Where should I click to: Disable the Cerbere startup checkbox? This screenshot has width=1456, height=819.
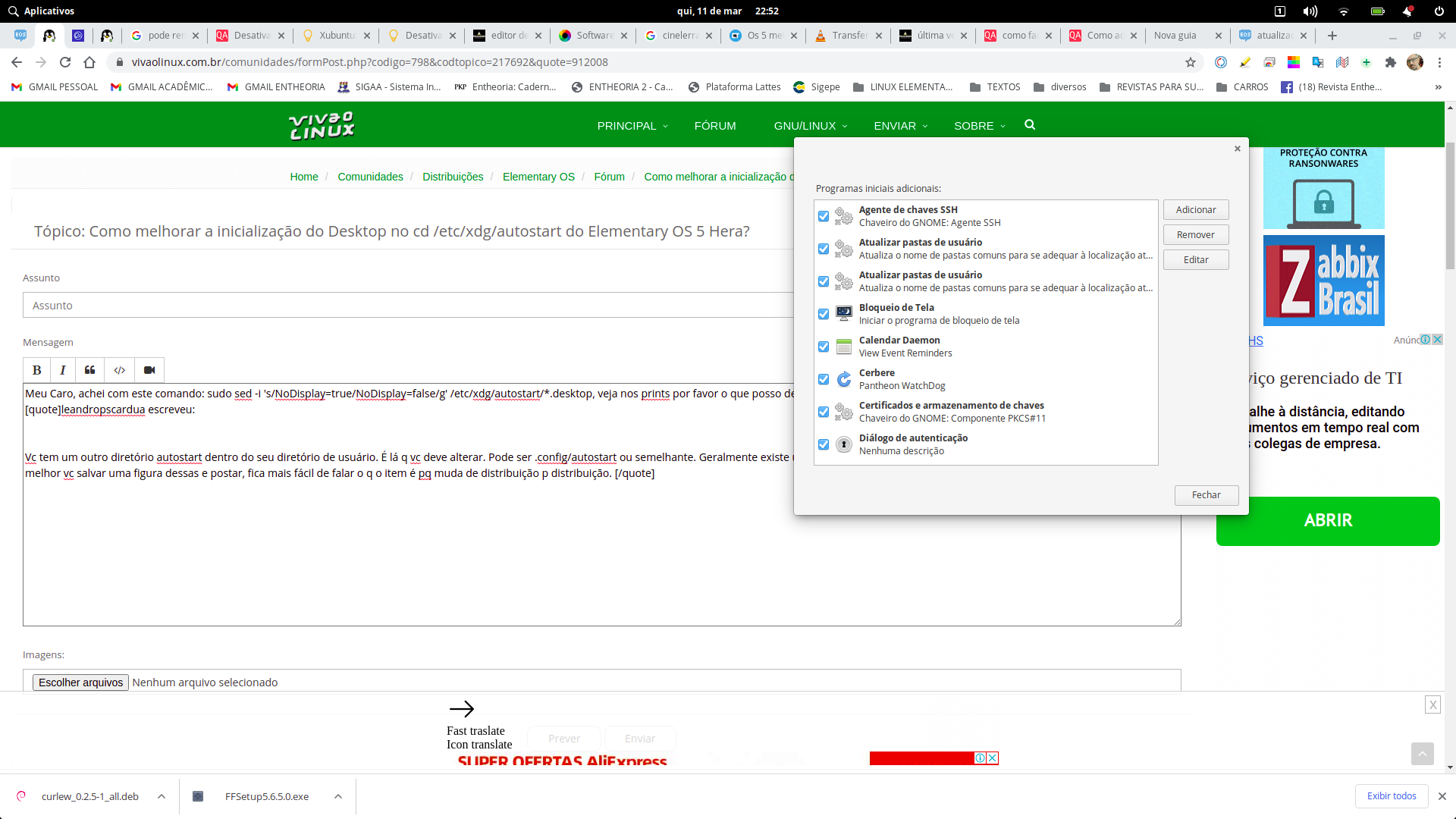(824, 379)
